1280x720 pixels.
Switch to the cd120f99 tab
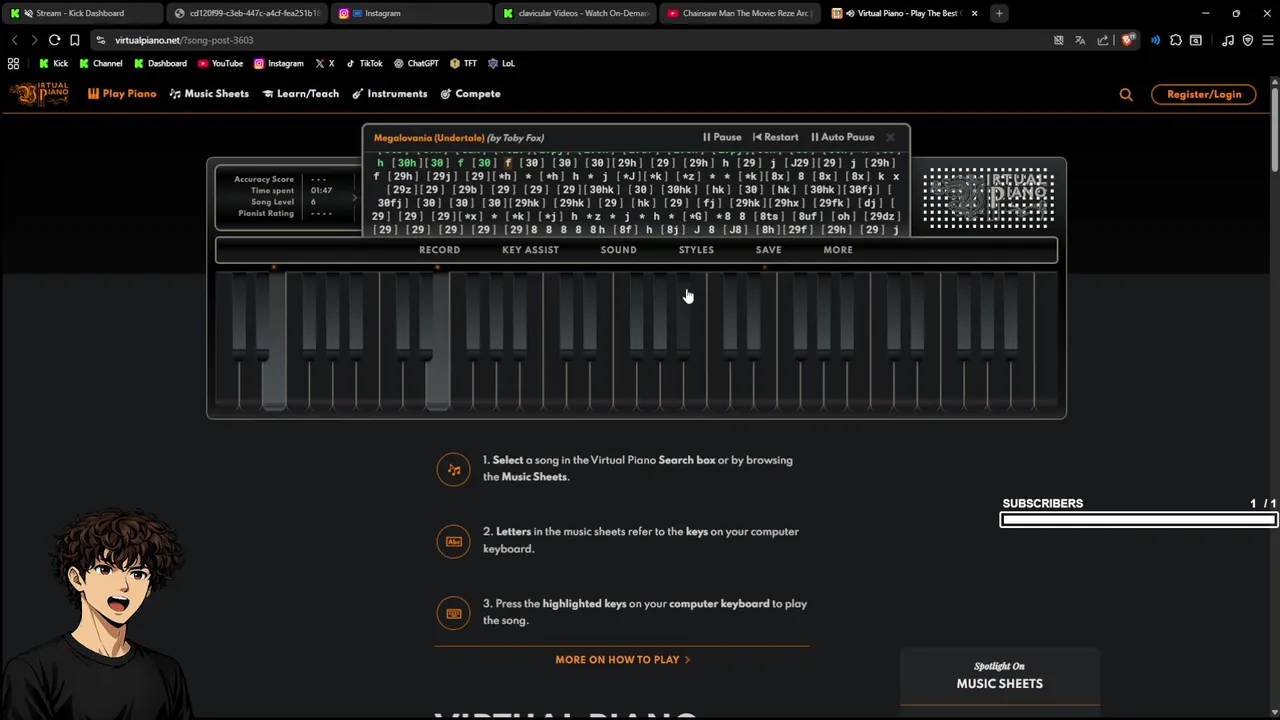(246, 13)
